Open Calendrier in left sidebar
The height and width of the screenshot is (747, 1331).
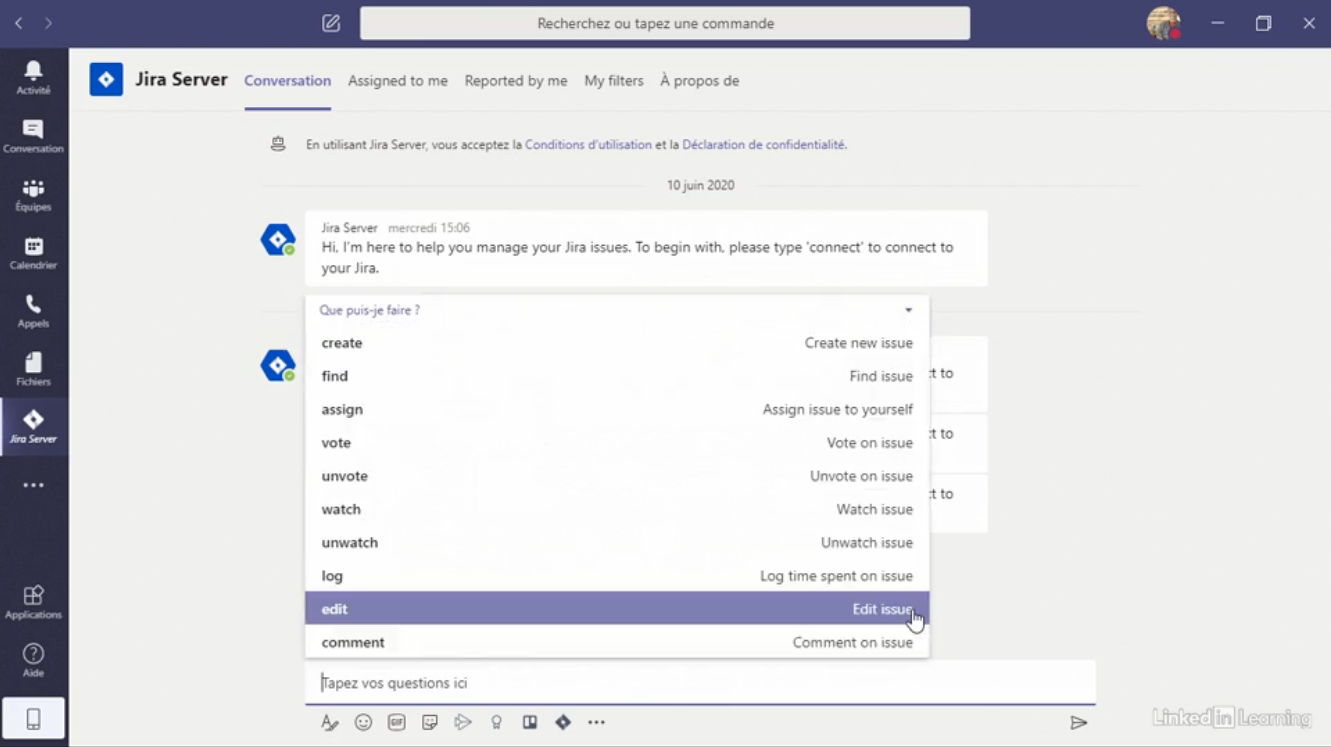(x=33, y=253)
